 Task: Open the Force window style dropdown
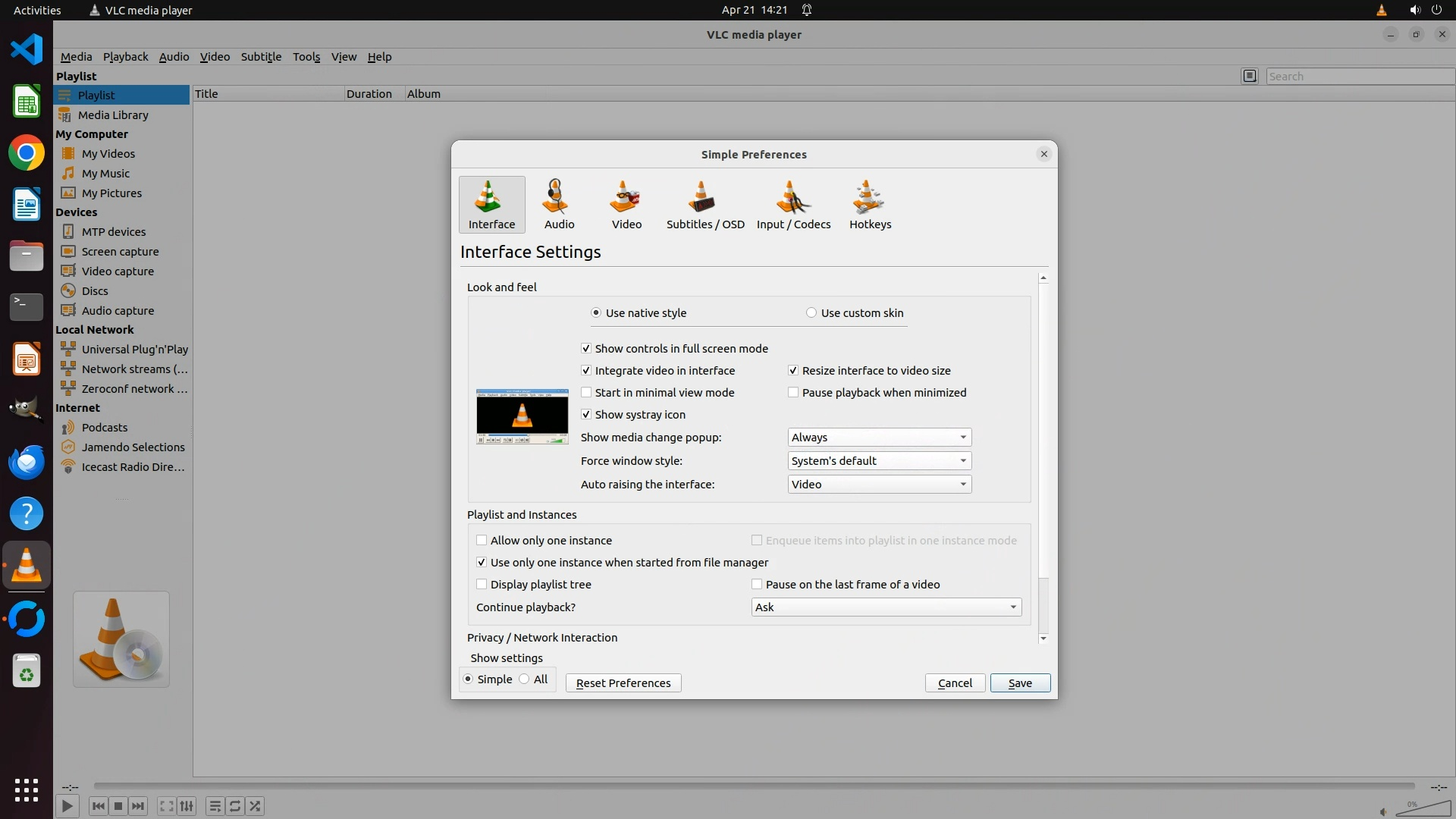[x=879, y=461]
